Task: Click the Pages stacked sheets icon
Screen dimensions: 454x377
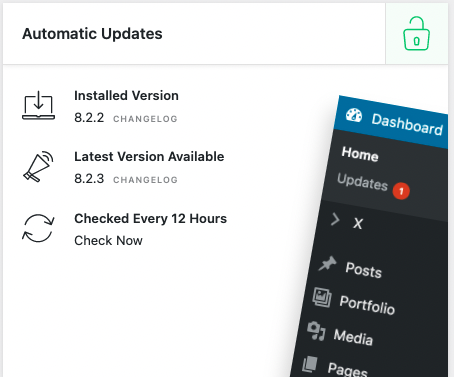Action: 310,364
